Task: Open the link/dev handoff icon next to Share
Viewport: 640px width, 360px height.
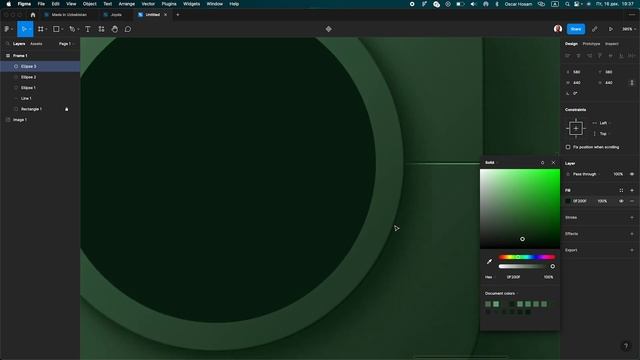Action: [x=594, y=29]
